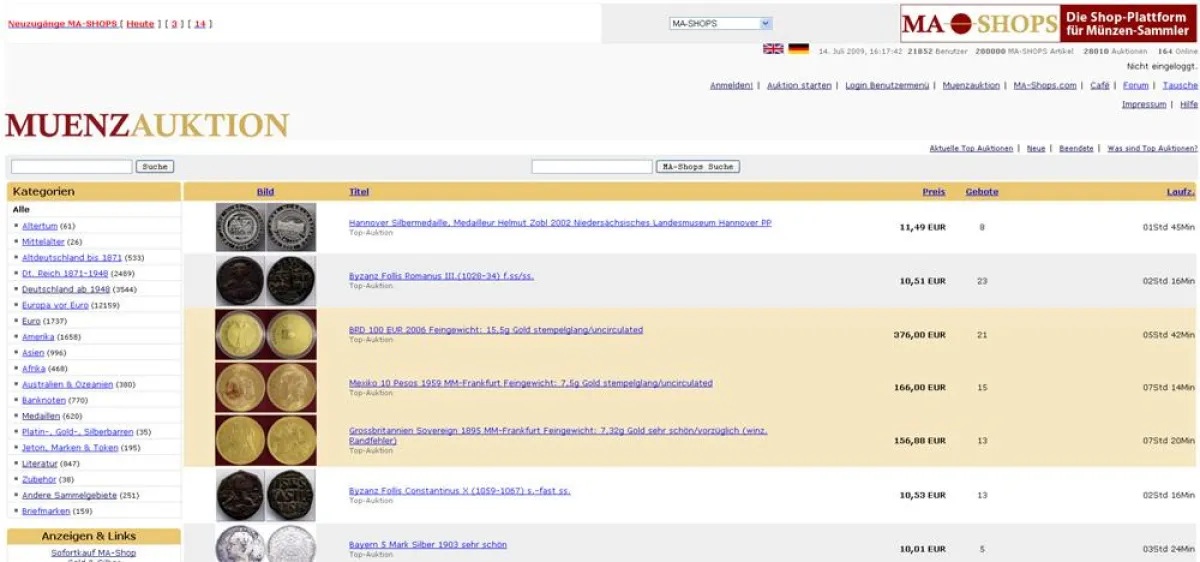Open the Afrika category

34,369
